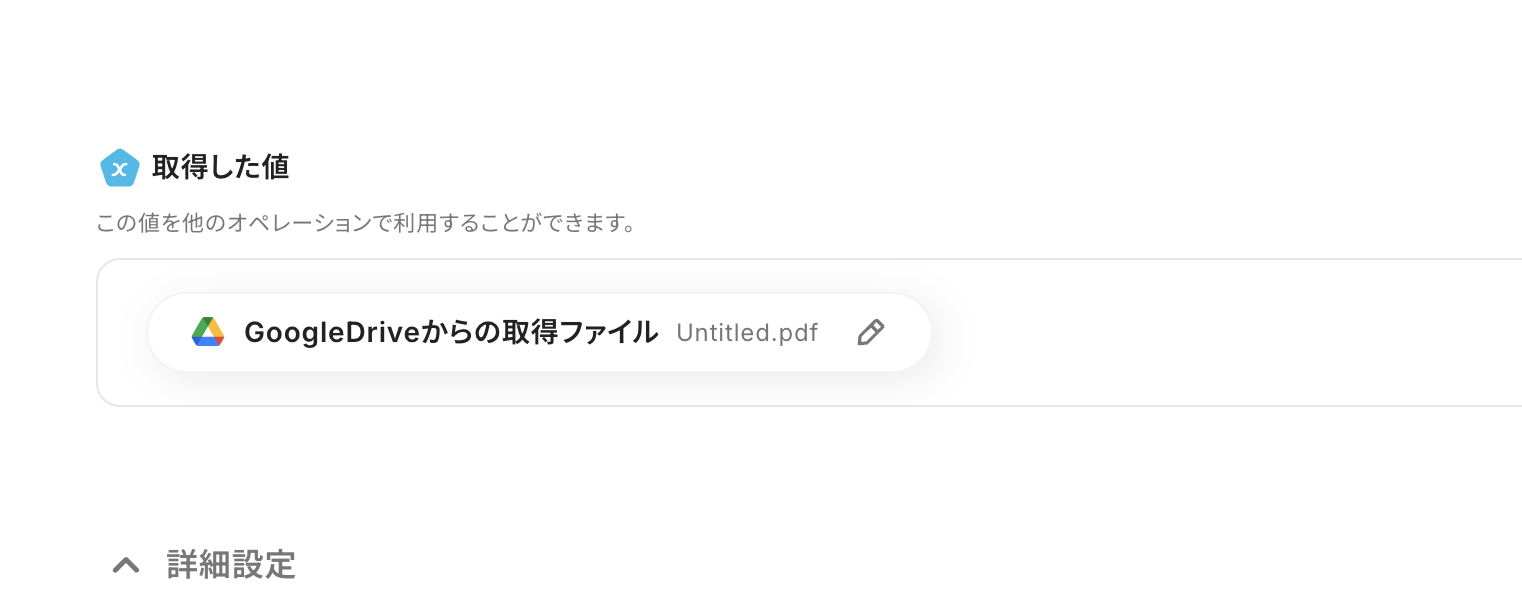Click the border of the 取得した値 container
This screenshot has height=596, width=1522.
coord(97,332)
